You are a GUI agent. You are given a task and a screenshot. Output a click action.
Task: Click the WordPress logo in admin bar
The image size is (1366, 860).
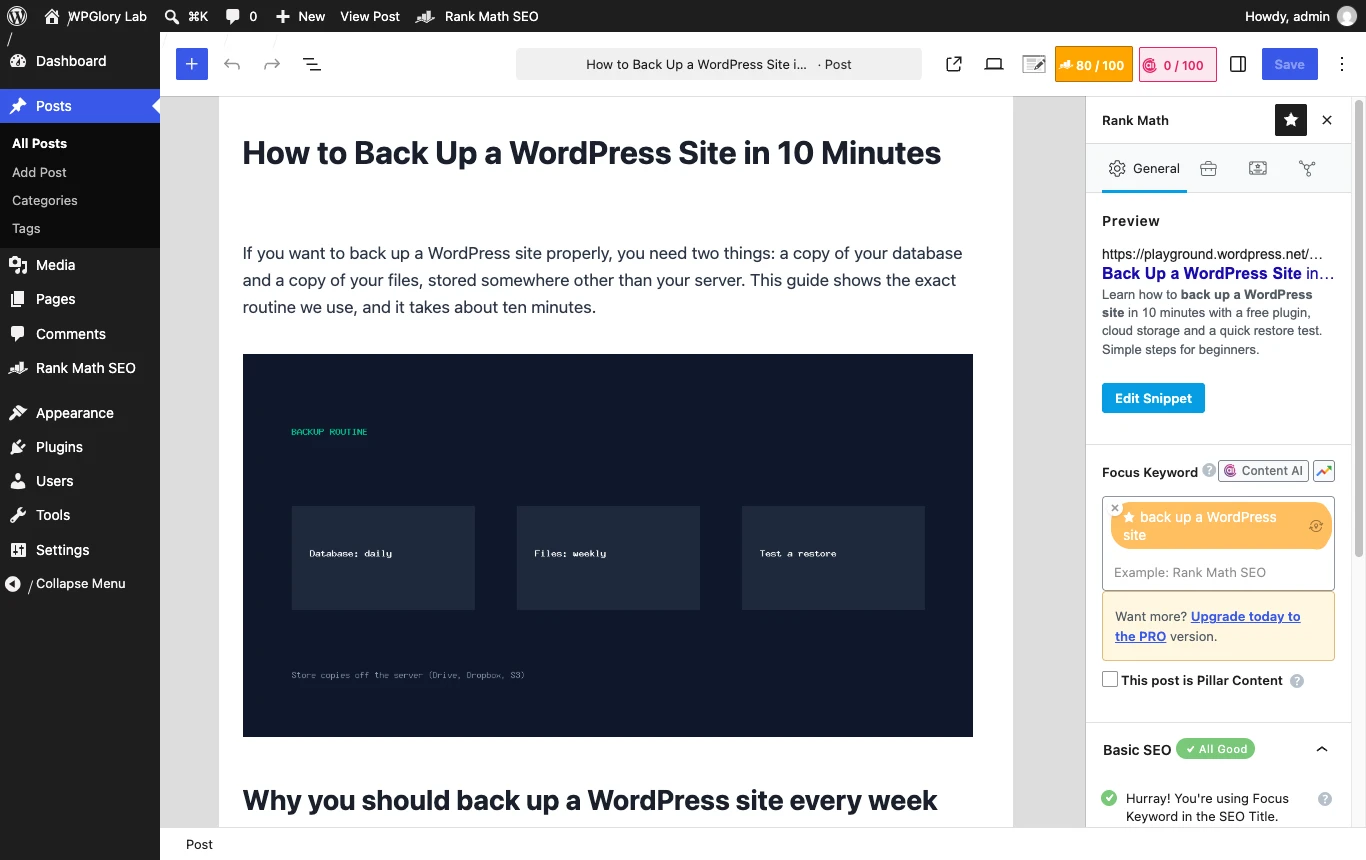point(16,16)
